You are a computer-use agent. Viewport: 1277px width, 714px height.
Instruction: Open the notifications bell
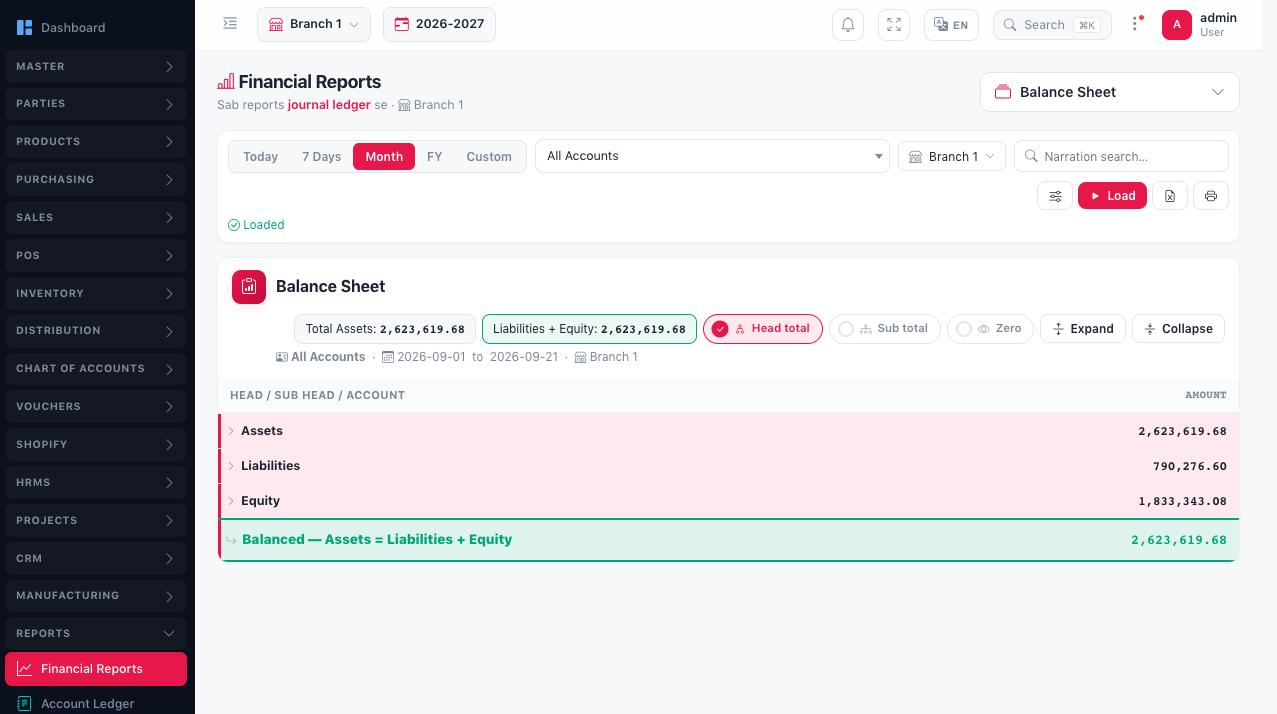pos(848,25)
